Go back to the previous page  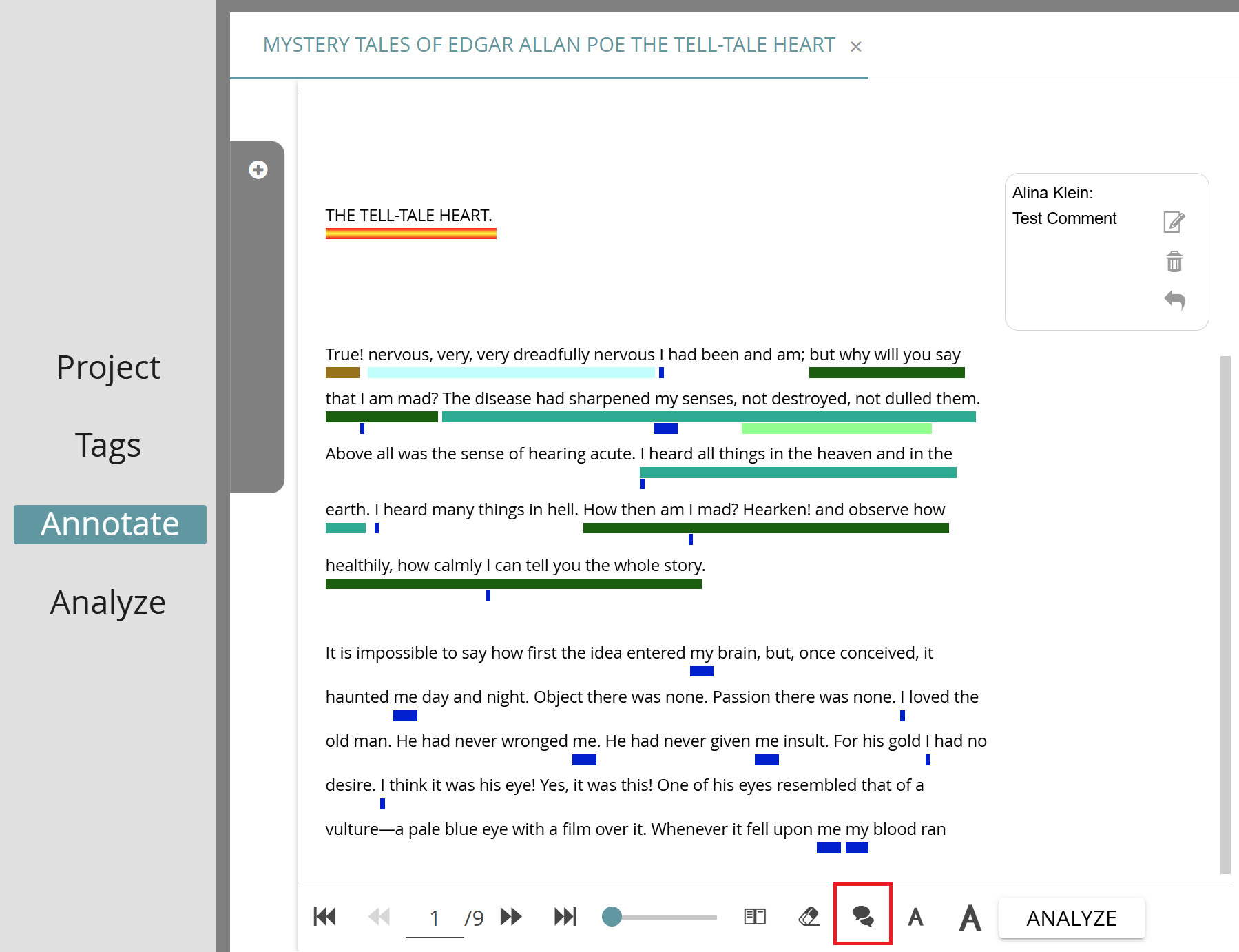[x=379, y=917]
